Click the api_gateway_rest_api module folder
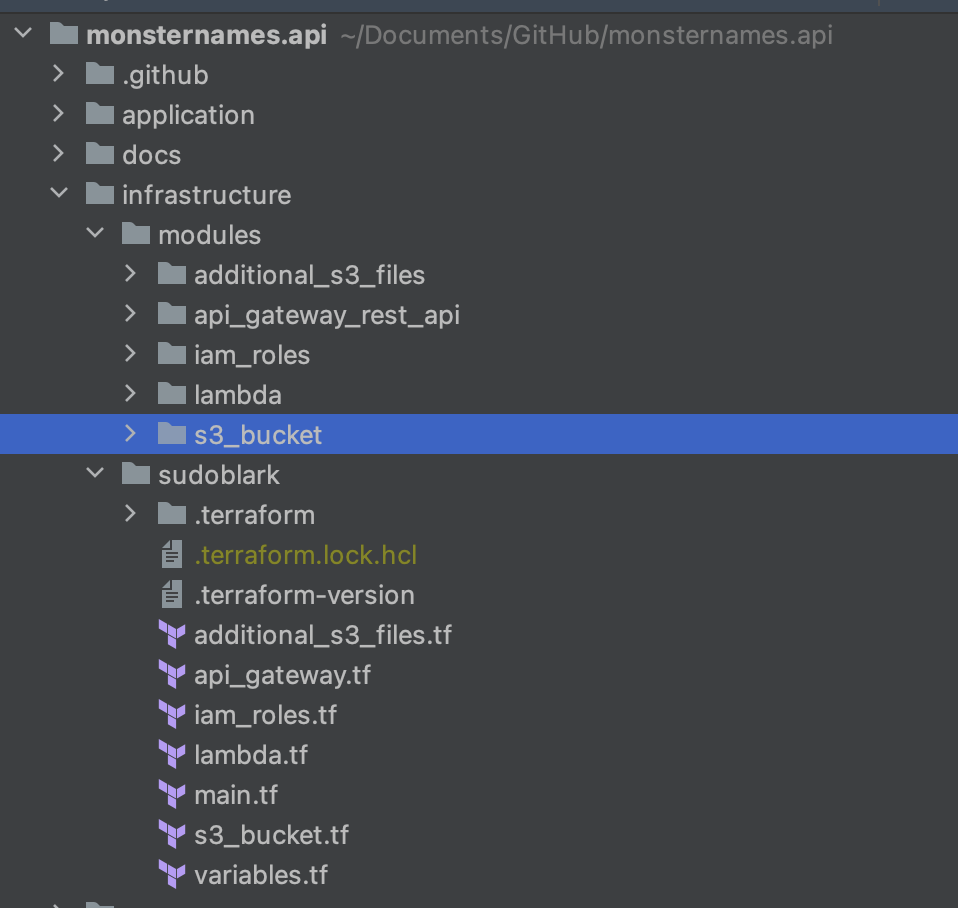The height and width of the screenshot is (908, 958). click(x=328, y=314)
